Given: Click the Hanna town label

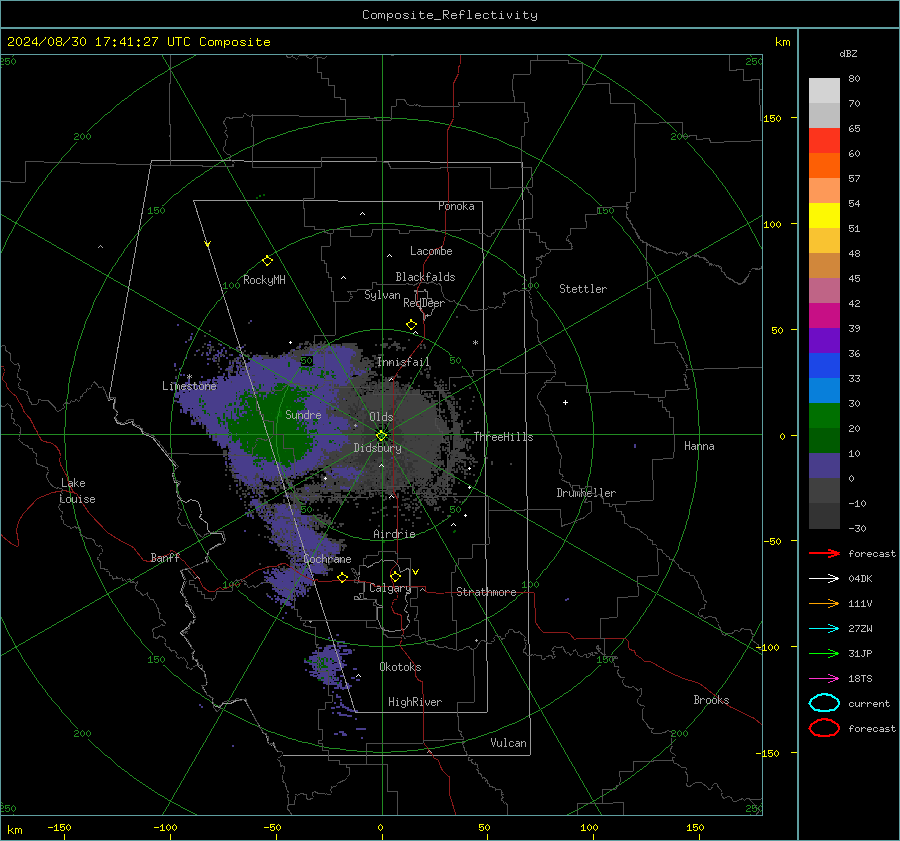Looking at the screenshot, I should [x=699, y=446].
